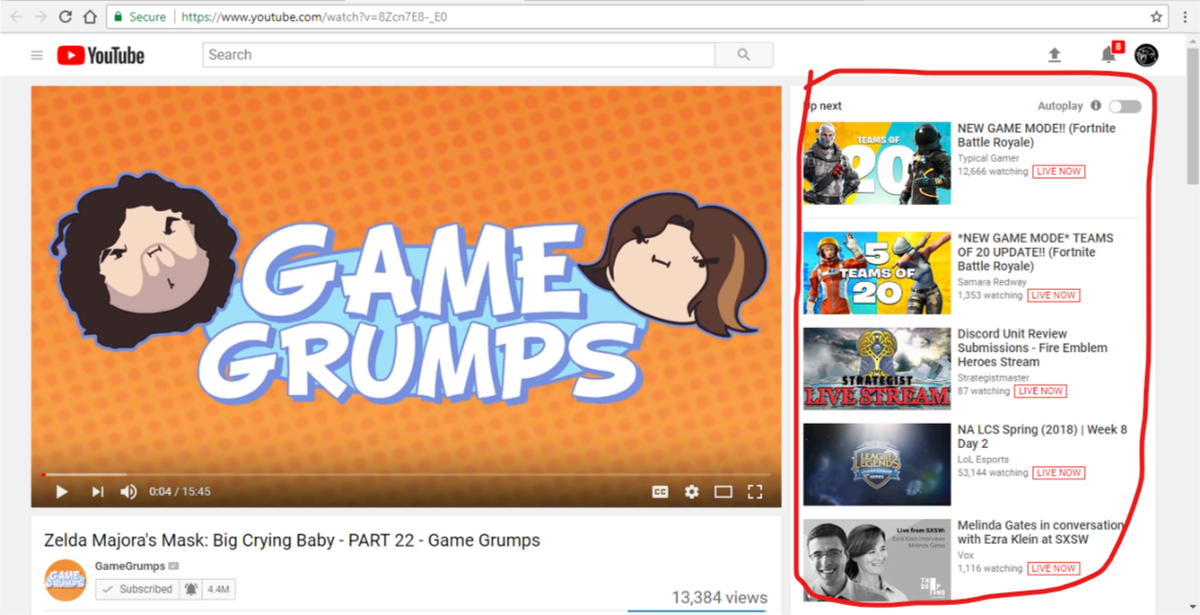Screen dimensions: 1200x615
Task: Open the account avatar menu
Action: (x=1146, y=55)
